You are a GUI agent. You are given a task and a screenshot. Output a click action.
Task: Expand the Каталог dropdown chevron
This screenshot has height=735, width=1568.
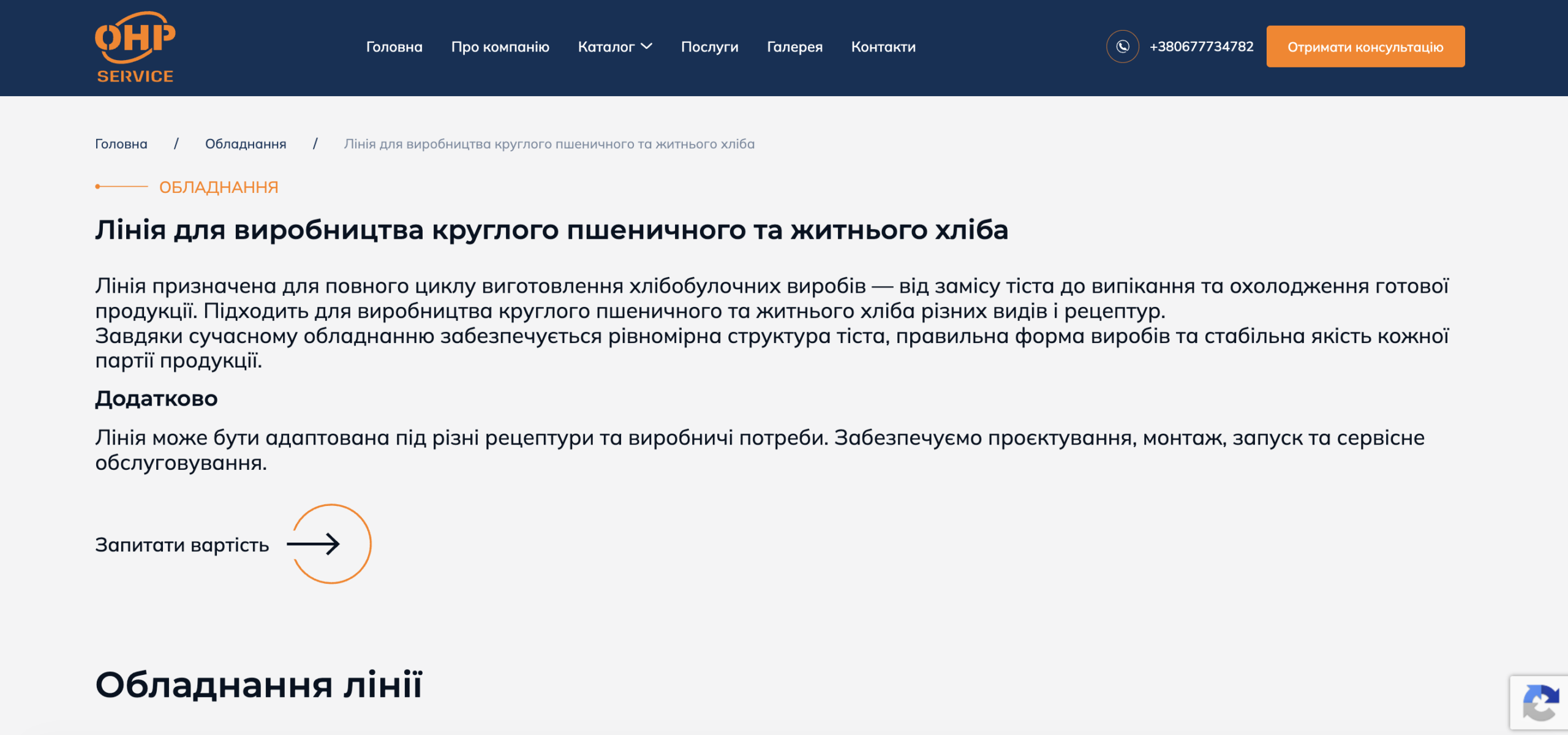[647, 47]
